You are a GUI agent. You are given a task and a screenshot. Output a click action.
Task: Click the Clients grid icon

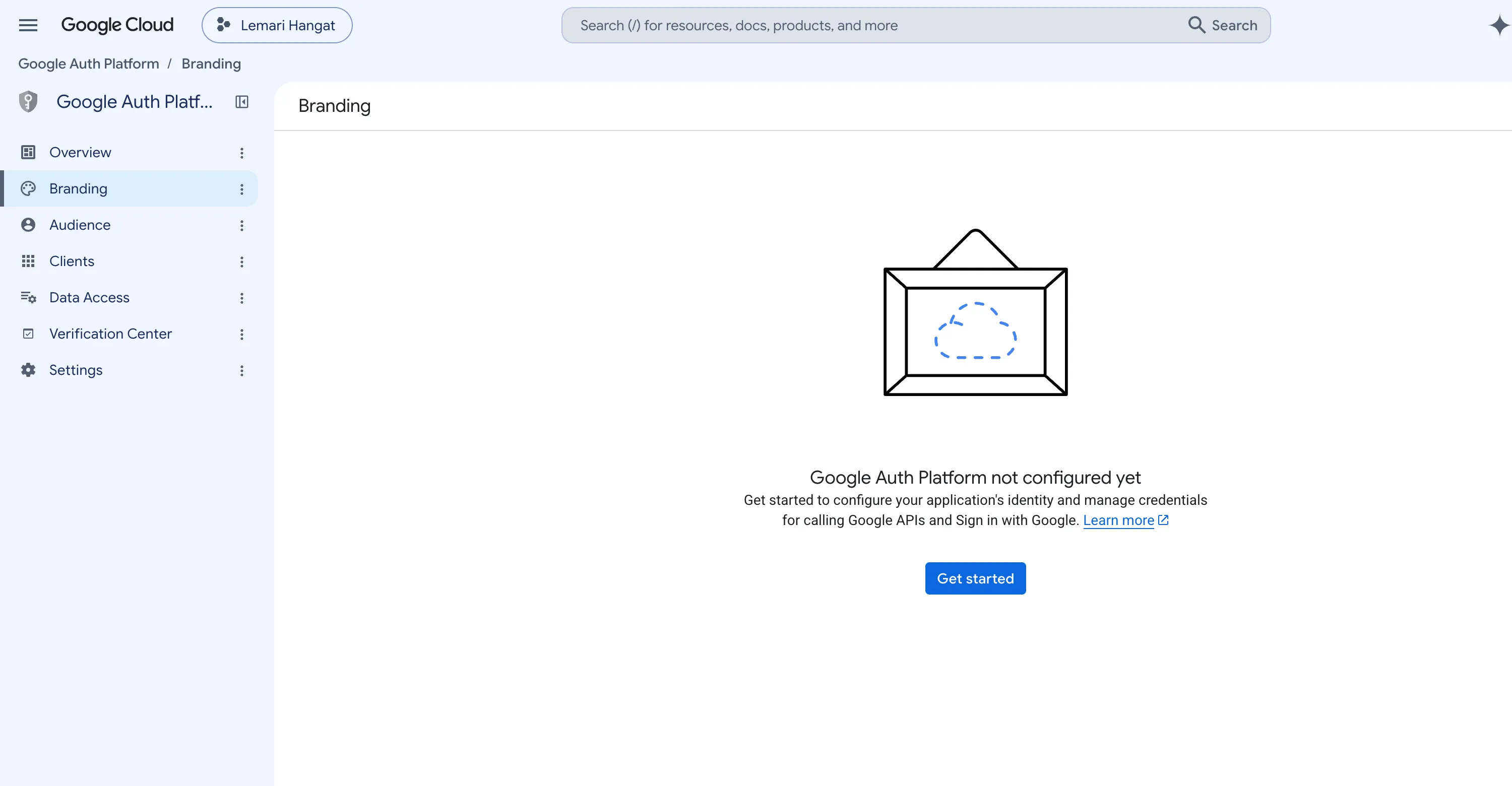point(28,261)
